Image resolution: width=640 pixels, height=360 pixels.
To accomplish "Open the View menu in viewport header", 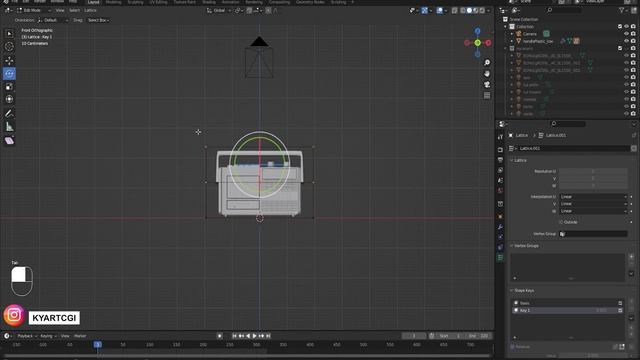I will pos(60,10).
